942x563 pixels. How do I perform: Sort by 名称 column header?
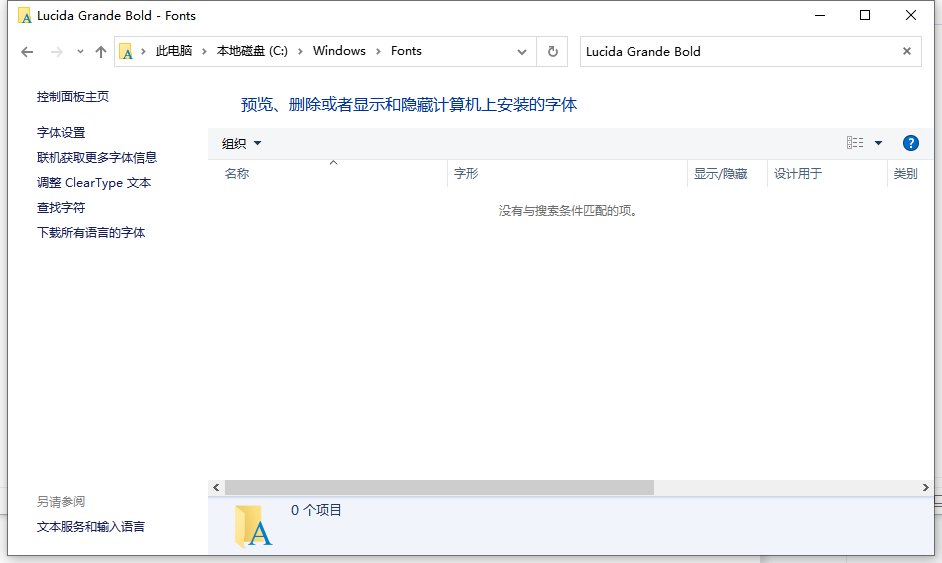[327, 174]
